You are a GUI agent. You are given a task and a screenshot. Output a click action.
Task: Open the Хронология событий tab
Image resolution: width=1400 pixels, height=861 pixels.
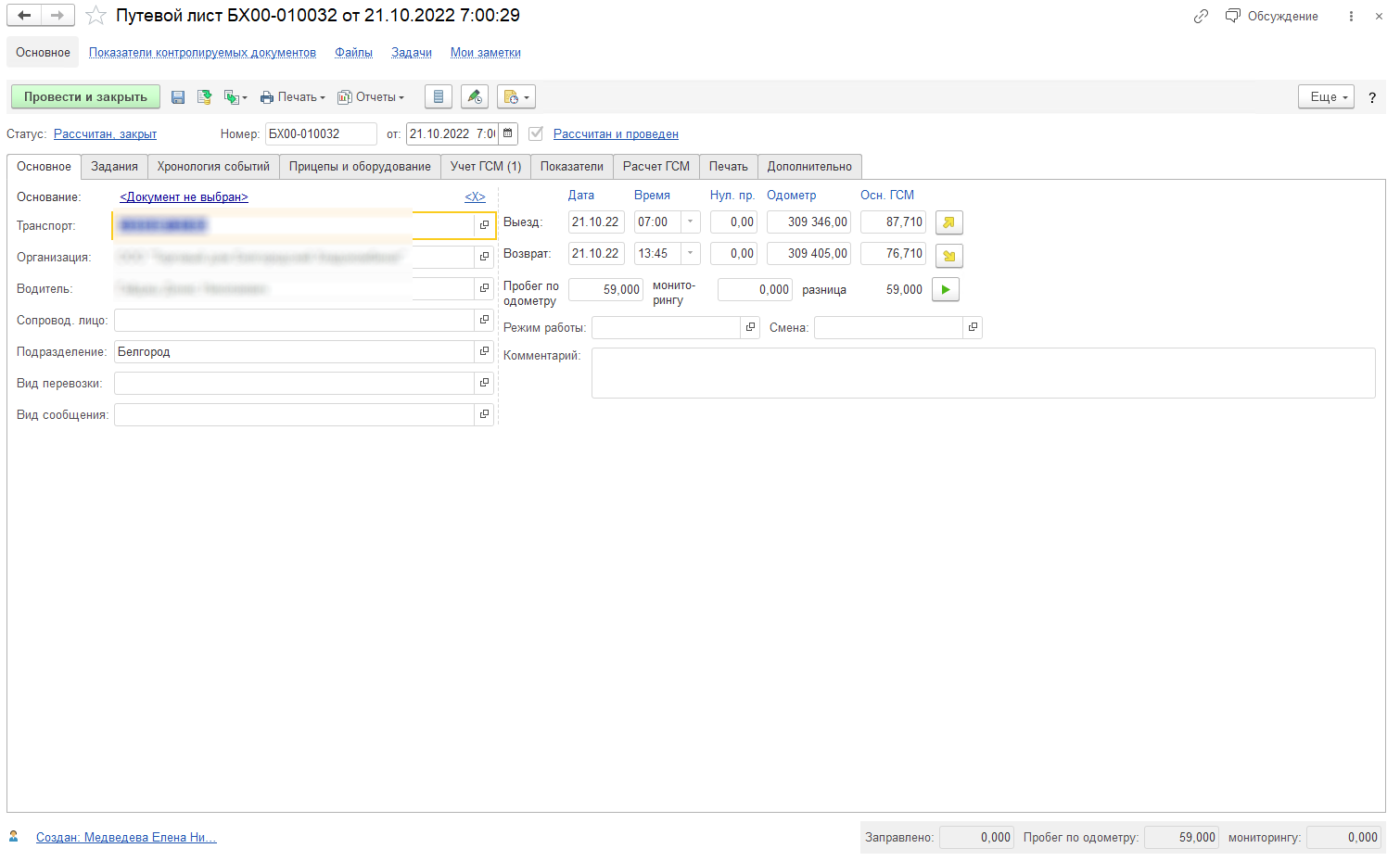[213, 167]
